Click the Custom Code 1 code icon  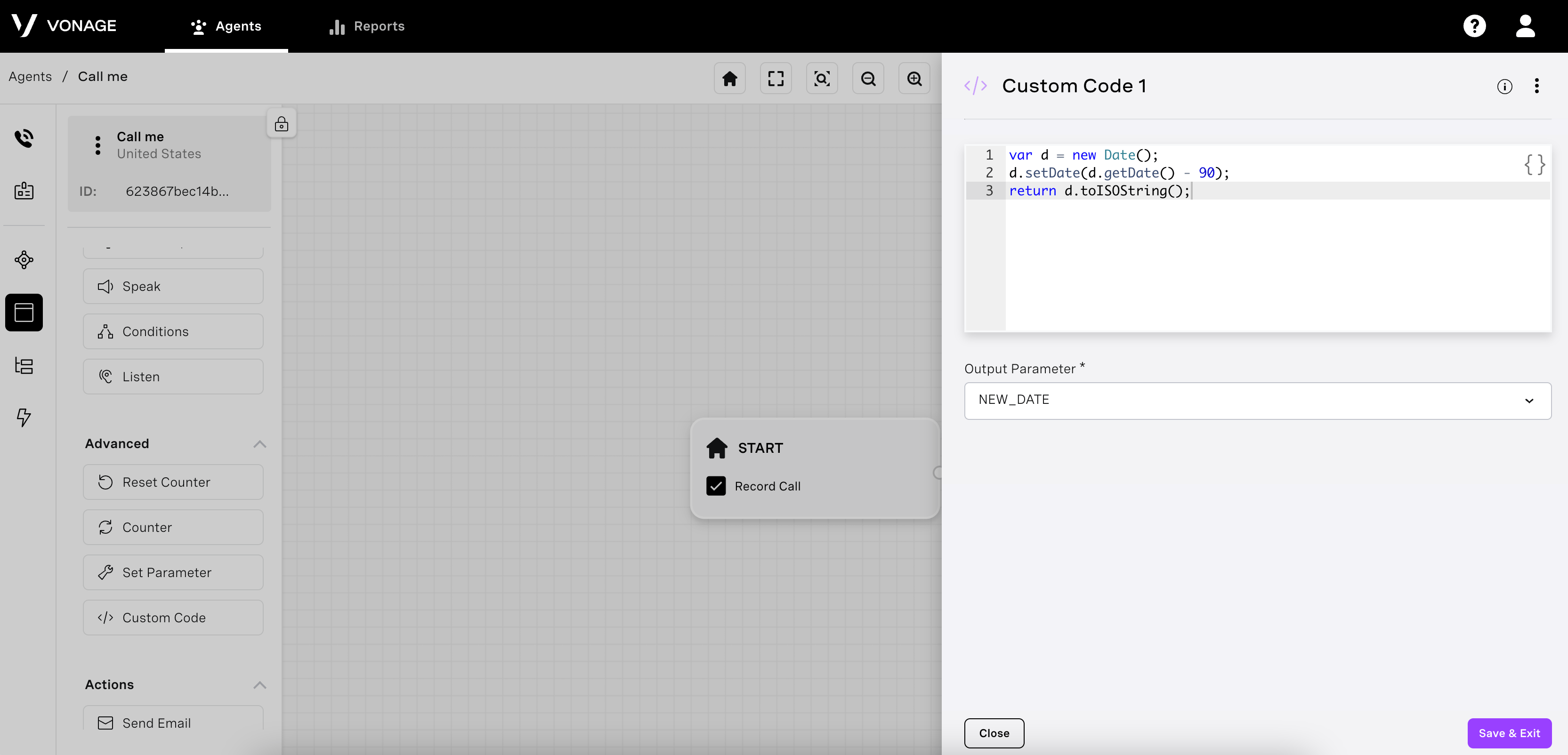click(x=975, y=86)
